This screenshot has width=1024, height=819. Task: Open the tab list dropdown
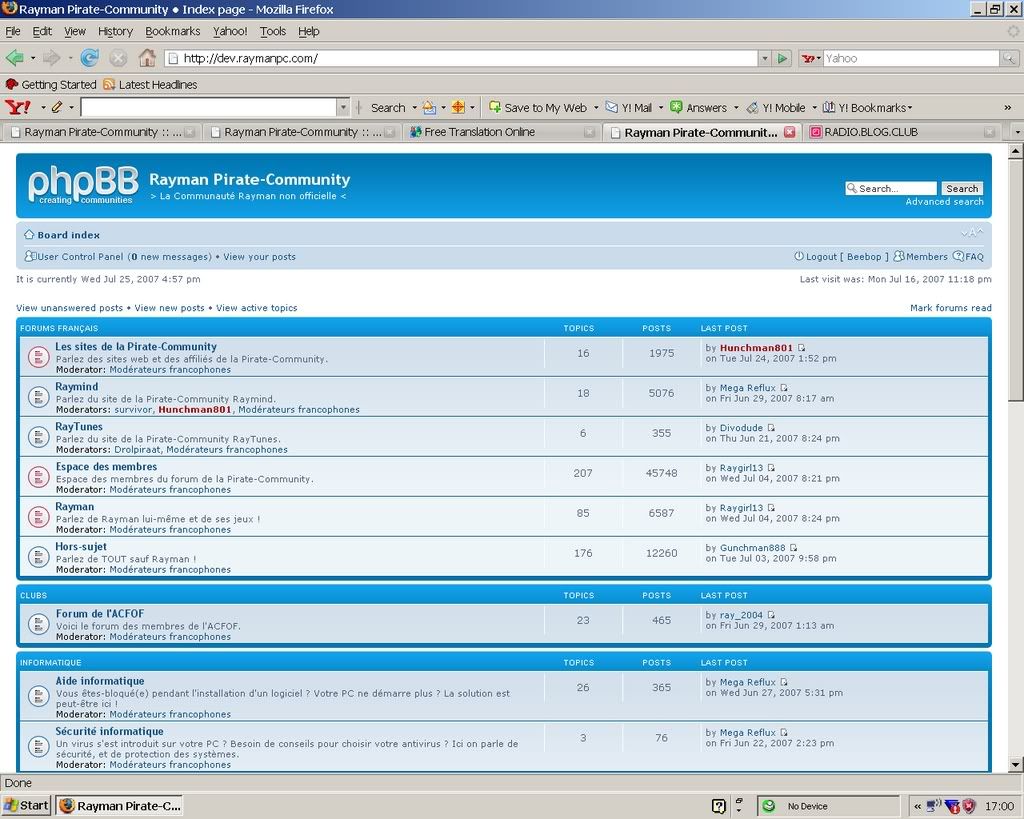1017,132
